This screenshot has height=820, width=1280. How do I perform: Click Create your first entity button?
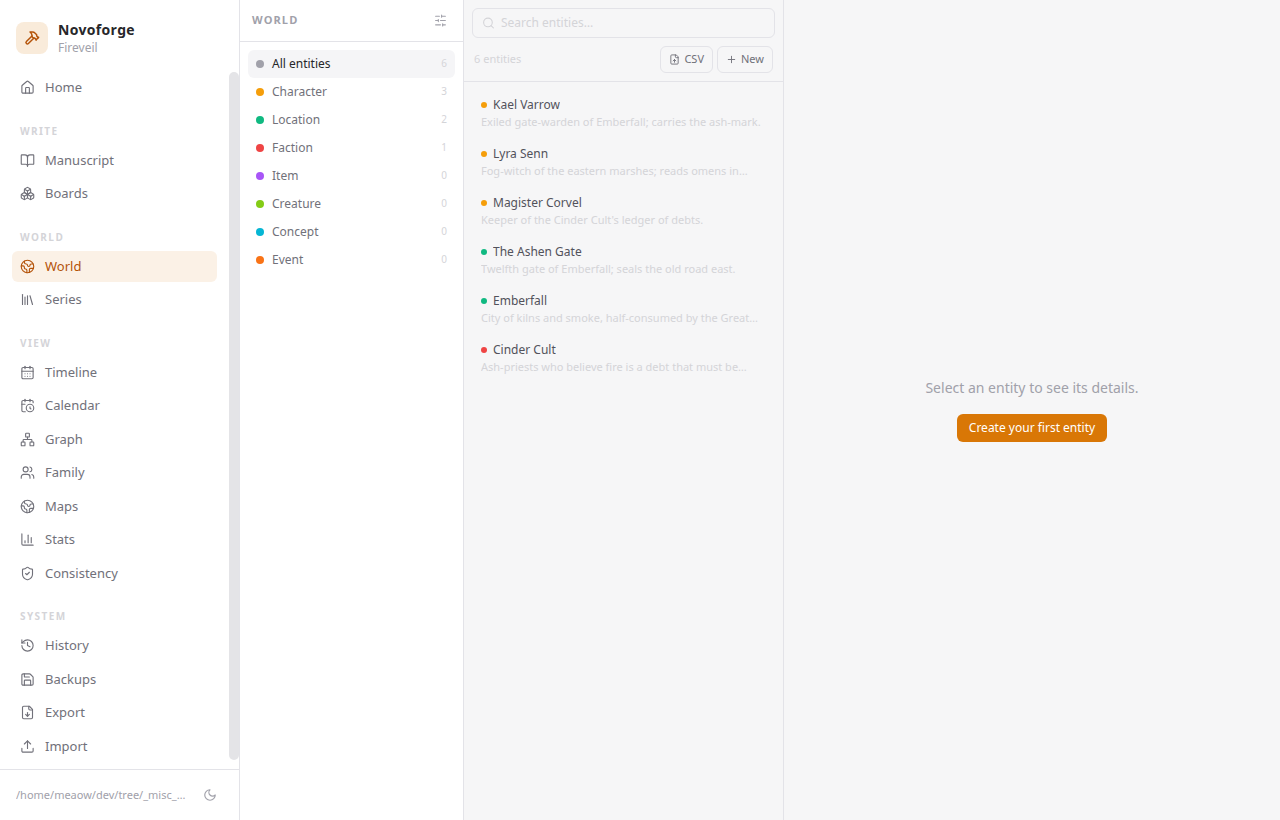click(1032, 428)
